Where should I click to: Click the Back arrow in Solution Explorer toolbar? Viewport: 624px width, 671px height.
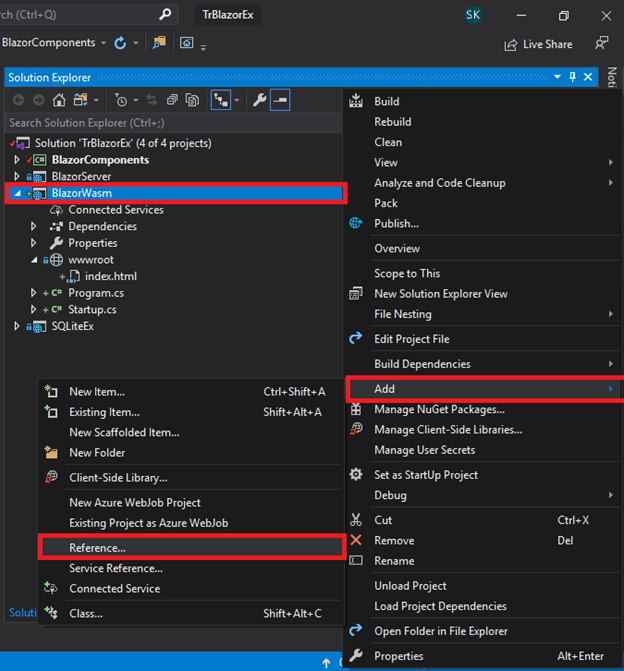[18, 100]
